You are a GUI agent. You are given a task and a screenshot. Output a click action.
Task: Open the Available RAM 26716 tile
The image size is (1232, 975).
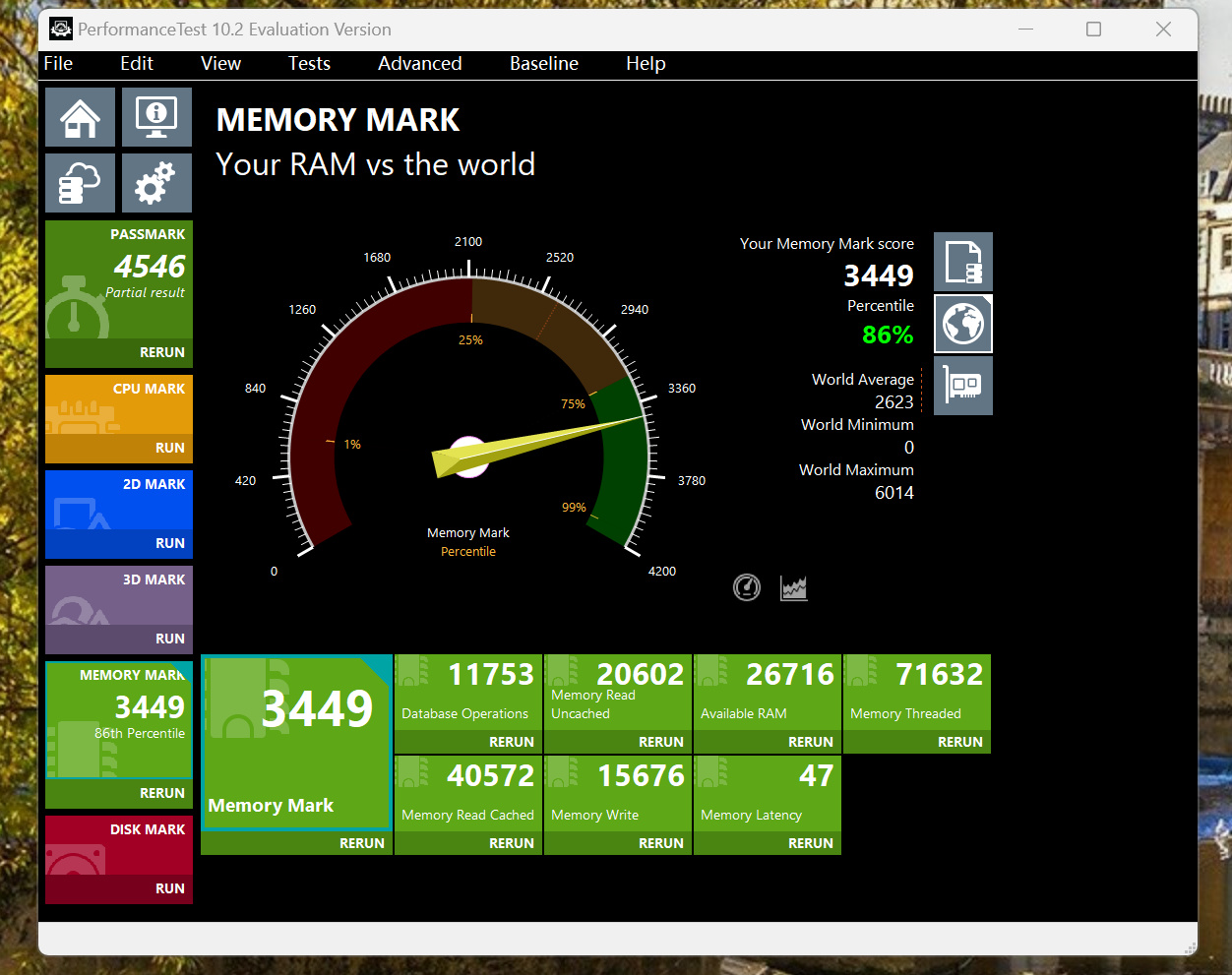tap(768, 693)
